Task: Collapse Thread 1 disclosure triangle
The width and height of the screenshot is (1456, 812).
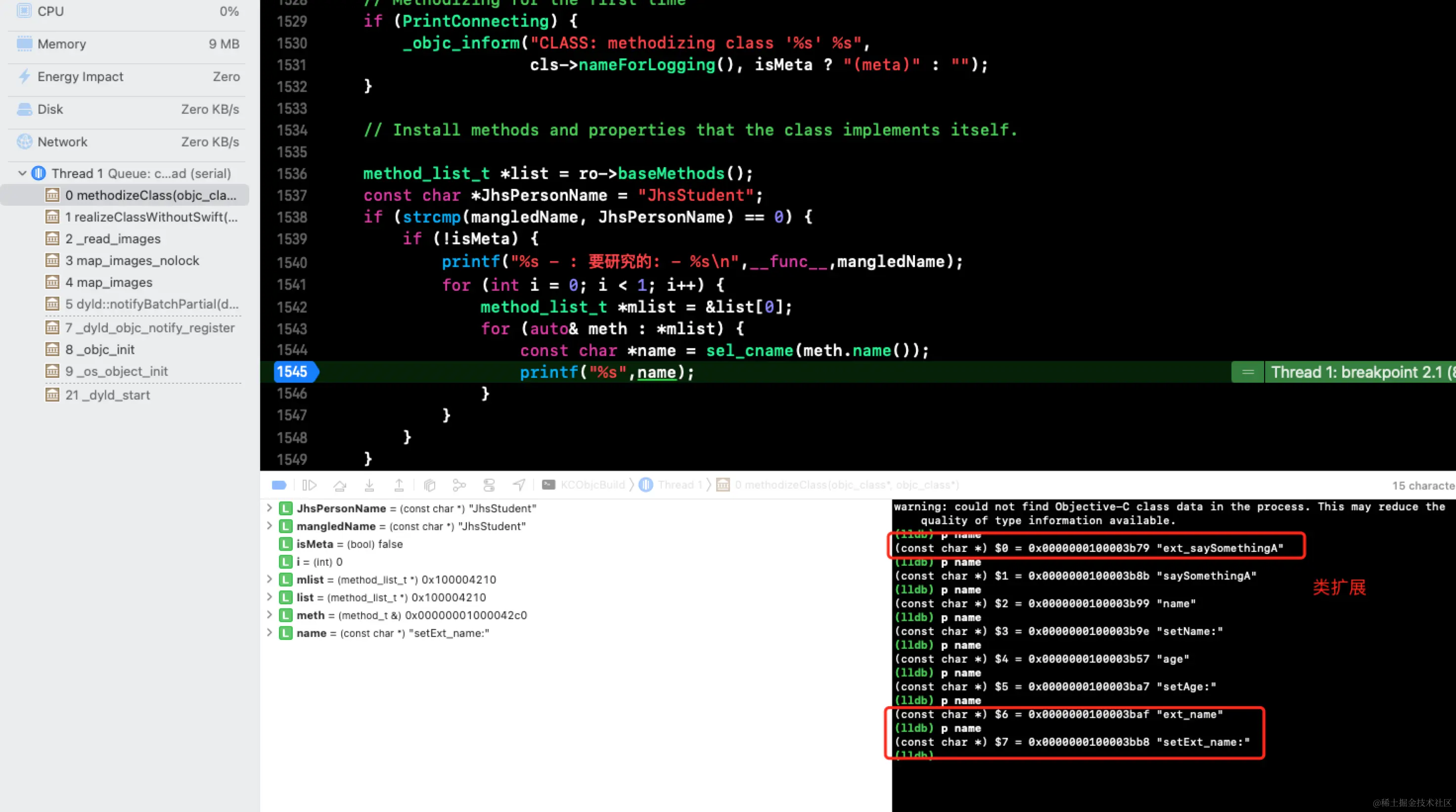Action: [22, 174]
